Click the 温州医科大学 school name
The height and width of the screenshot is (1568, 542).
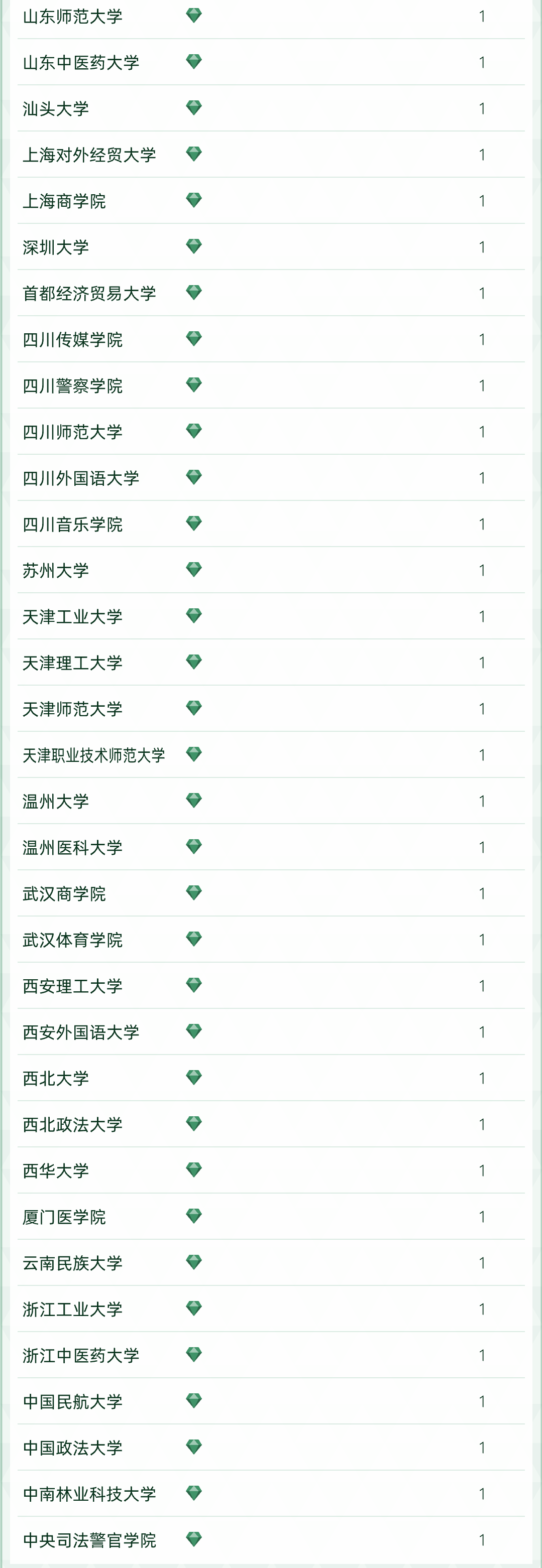click(72, 847)
